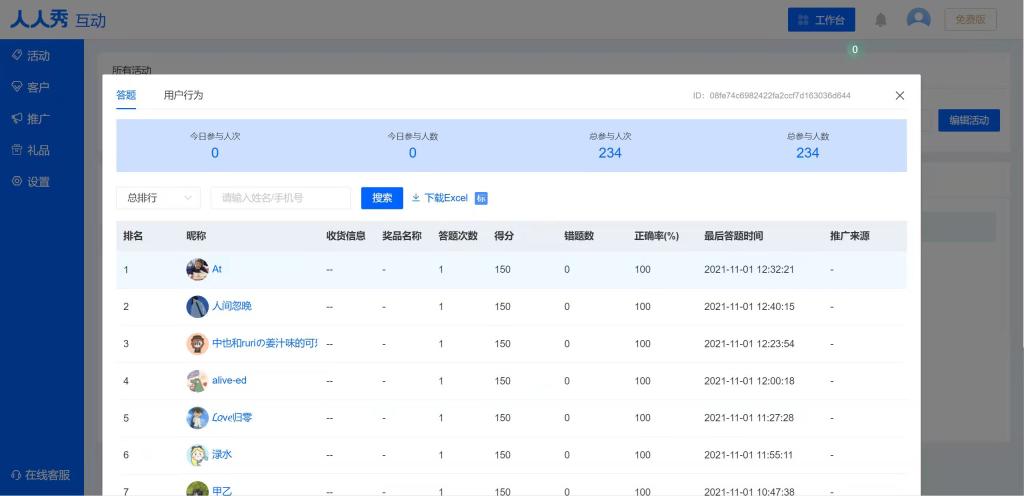Click the 排名 column header
Image resolution: width=1024 pixels, height=496 pixels.
coord(133,236)
